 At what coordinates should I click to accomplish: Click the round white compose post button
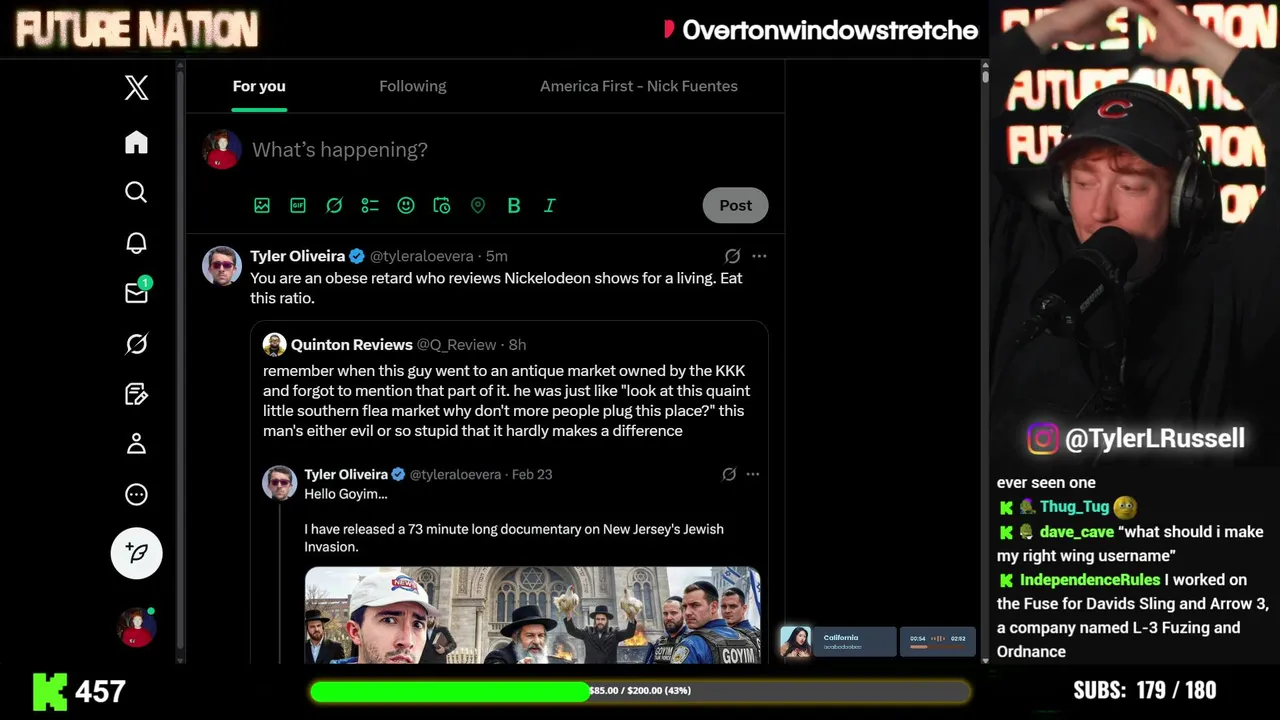pyautogui.click(x=137, y=553)
